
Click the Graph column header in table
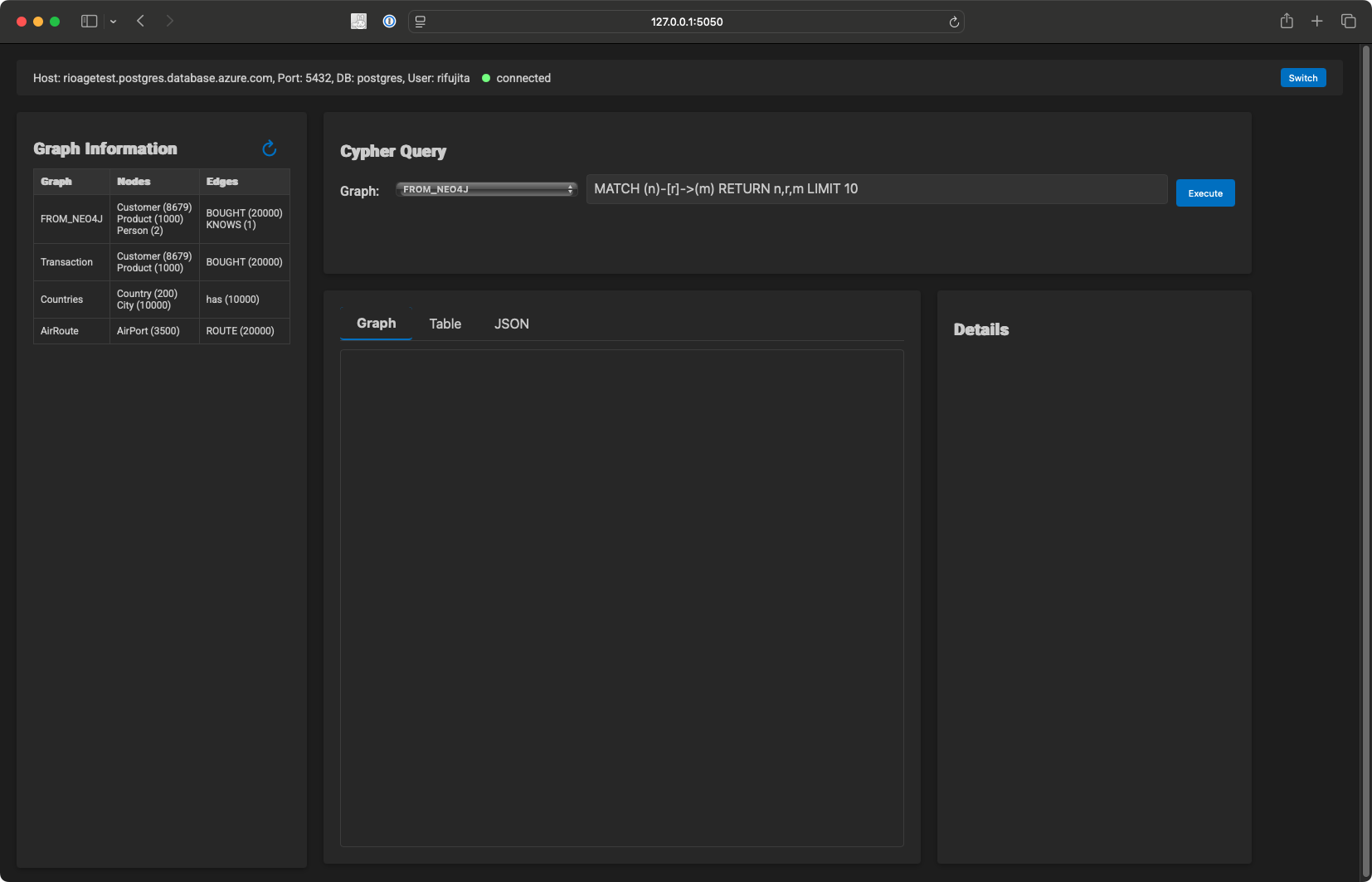click(x=71, y=182)
